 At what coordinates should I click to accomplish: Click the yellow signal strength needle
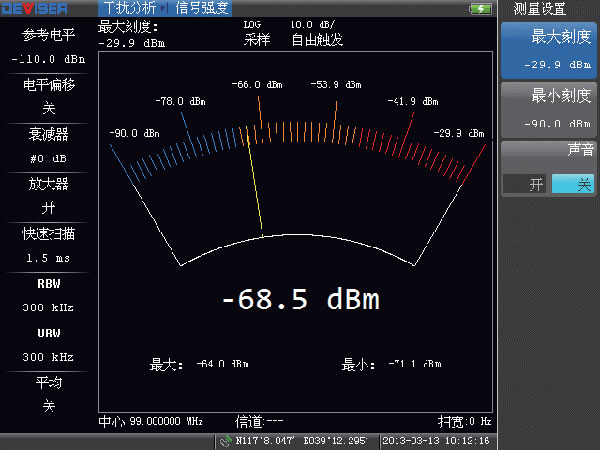255,190
